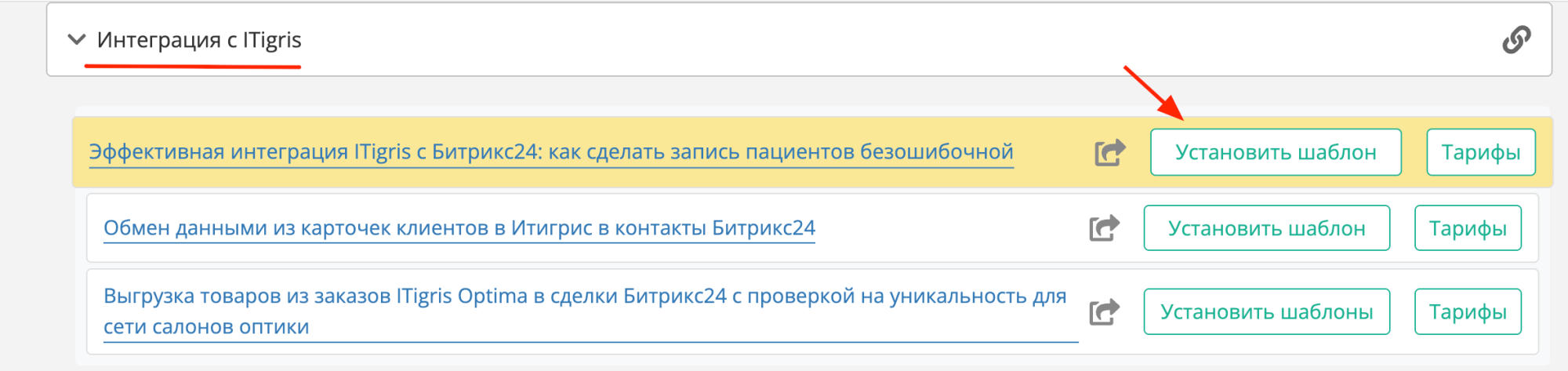View Тарифы for the Выгрузка товаров row
The image size is (1568, 371).
click(1467, 312)
